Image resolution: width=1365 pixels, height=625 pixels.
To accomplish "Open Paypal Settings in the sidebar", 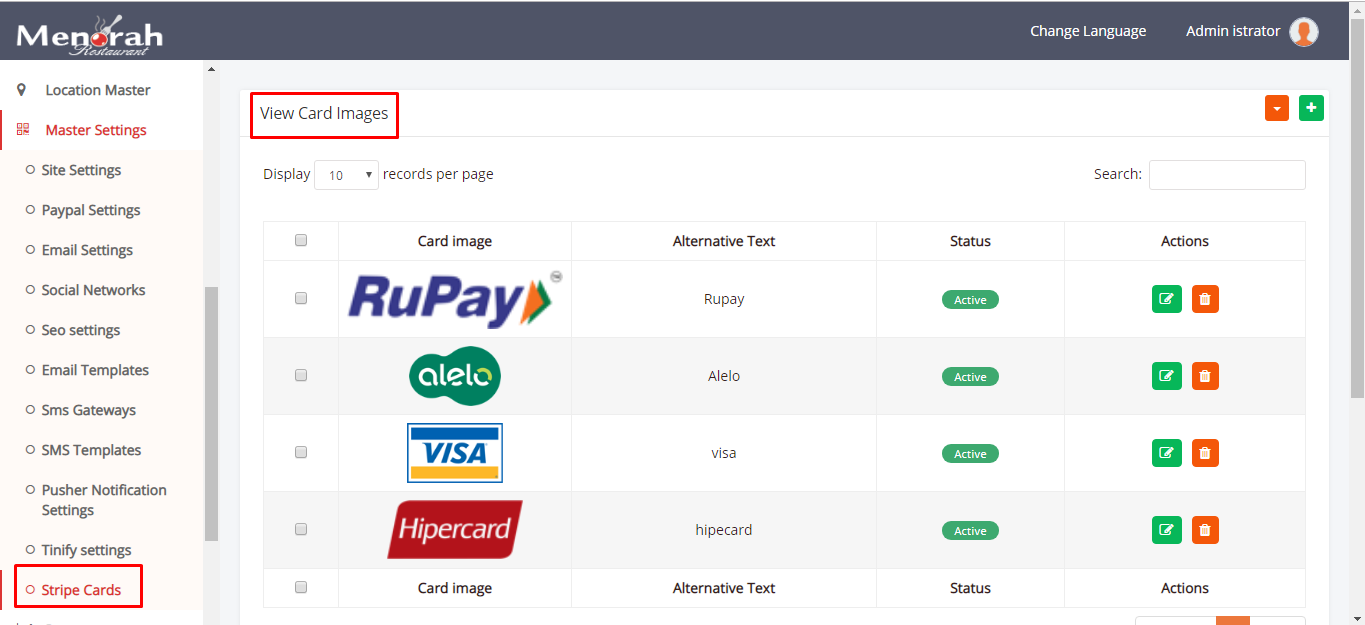I will pos(91,210).
